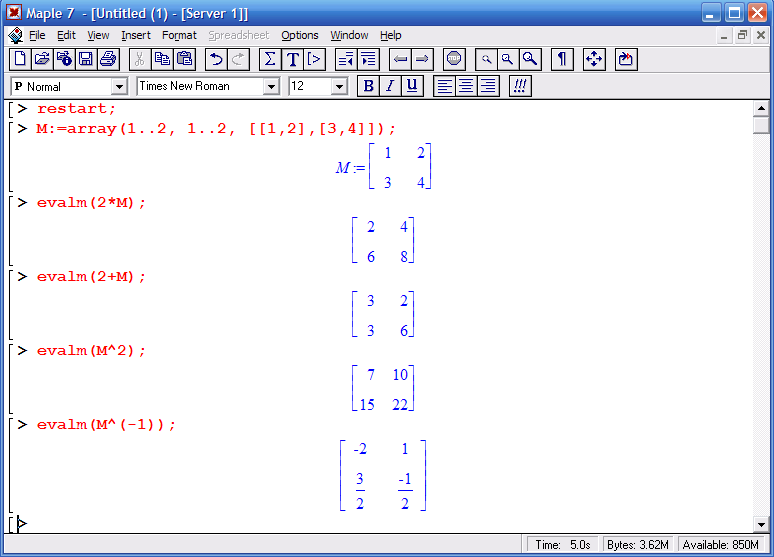Open the Times New Roman font dropdown

[271, 87]
